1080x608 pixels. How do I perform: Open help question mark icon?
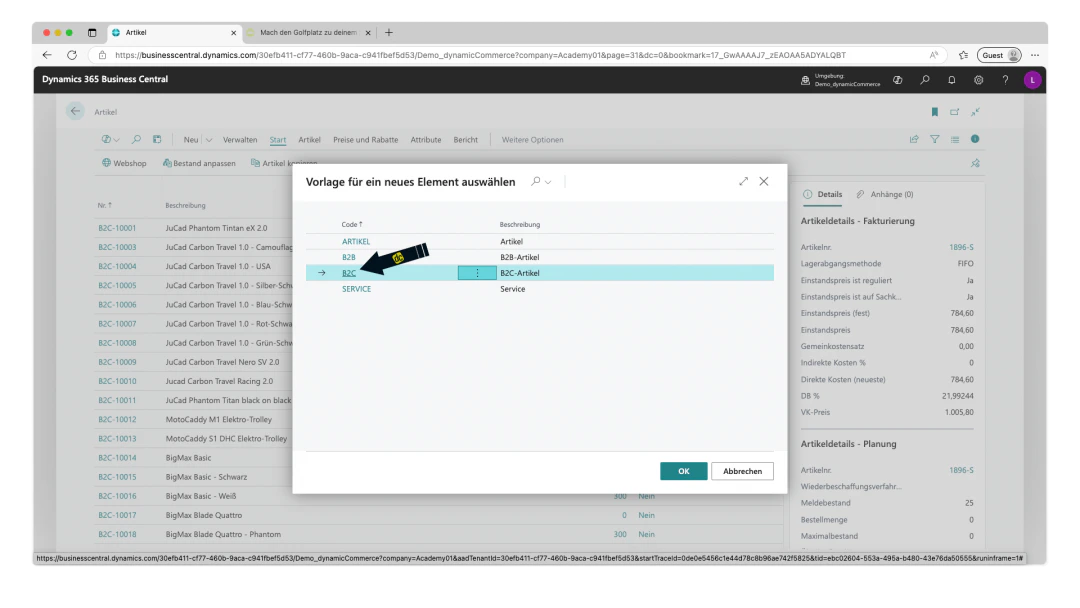coord(1005,80)
